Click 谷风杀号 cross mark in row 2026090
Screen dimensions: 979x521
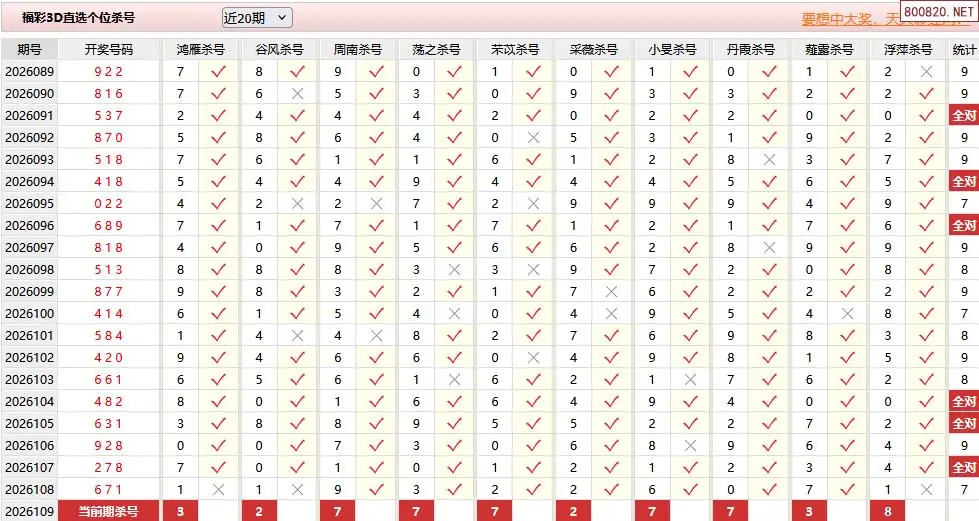(x=297, y=93)
